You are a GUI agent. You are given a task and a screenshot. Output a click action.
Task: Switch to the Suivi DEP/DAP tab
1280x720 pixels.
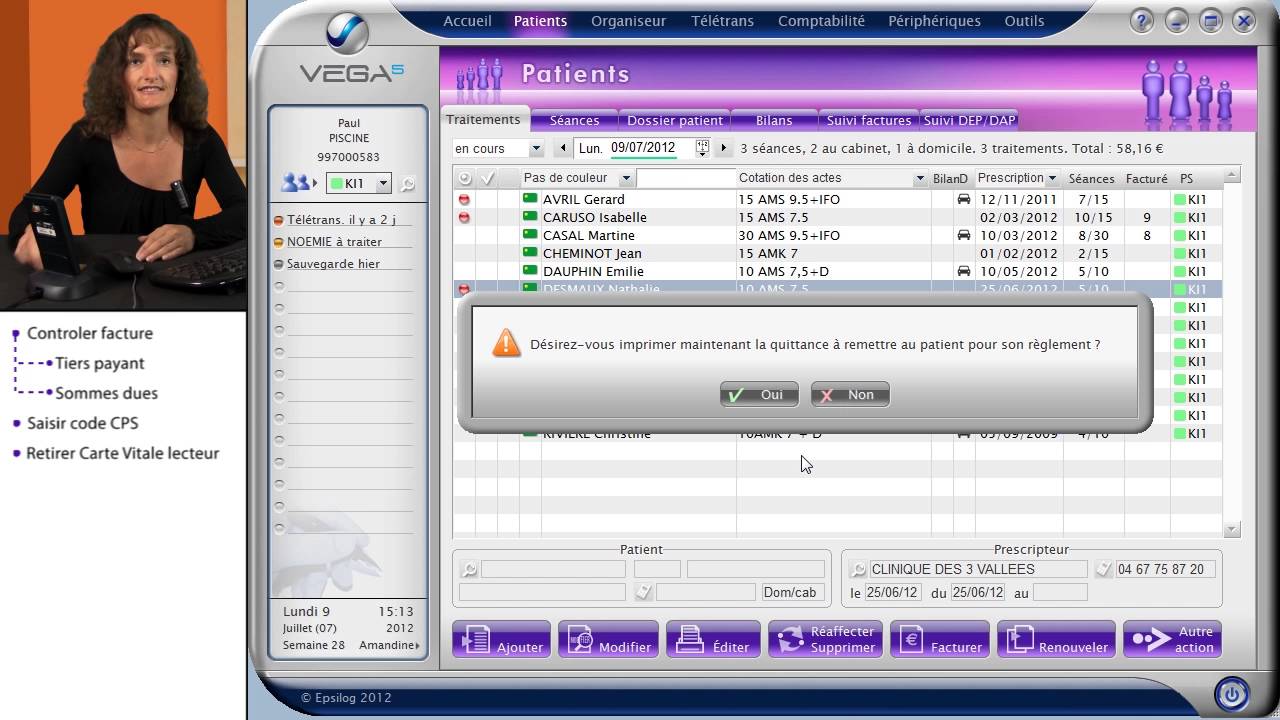[969, 120]
